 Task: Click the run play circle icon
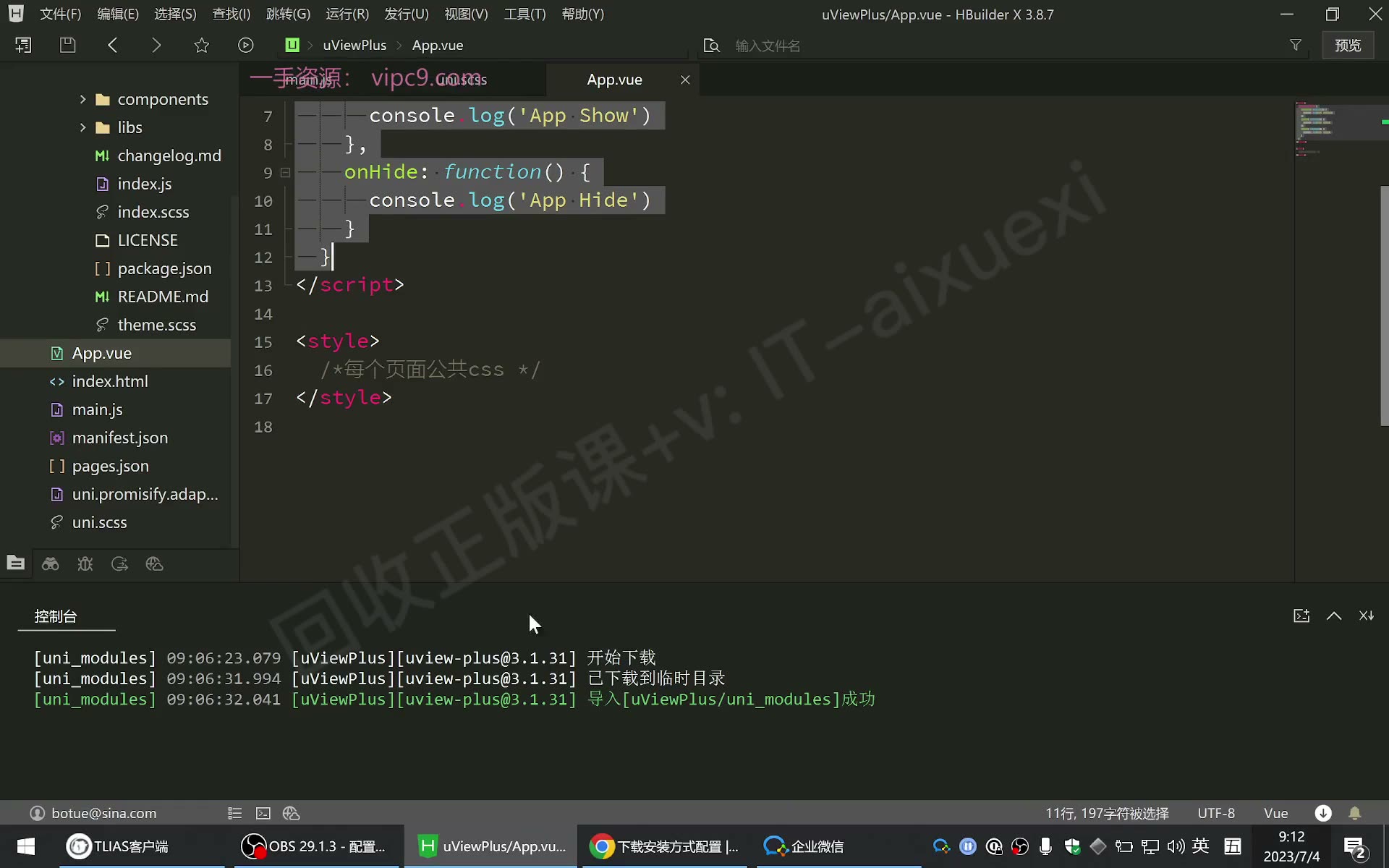(x=246, y=45)
